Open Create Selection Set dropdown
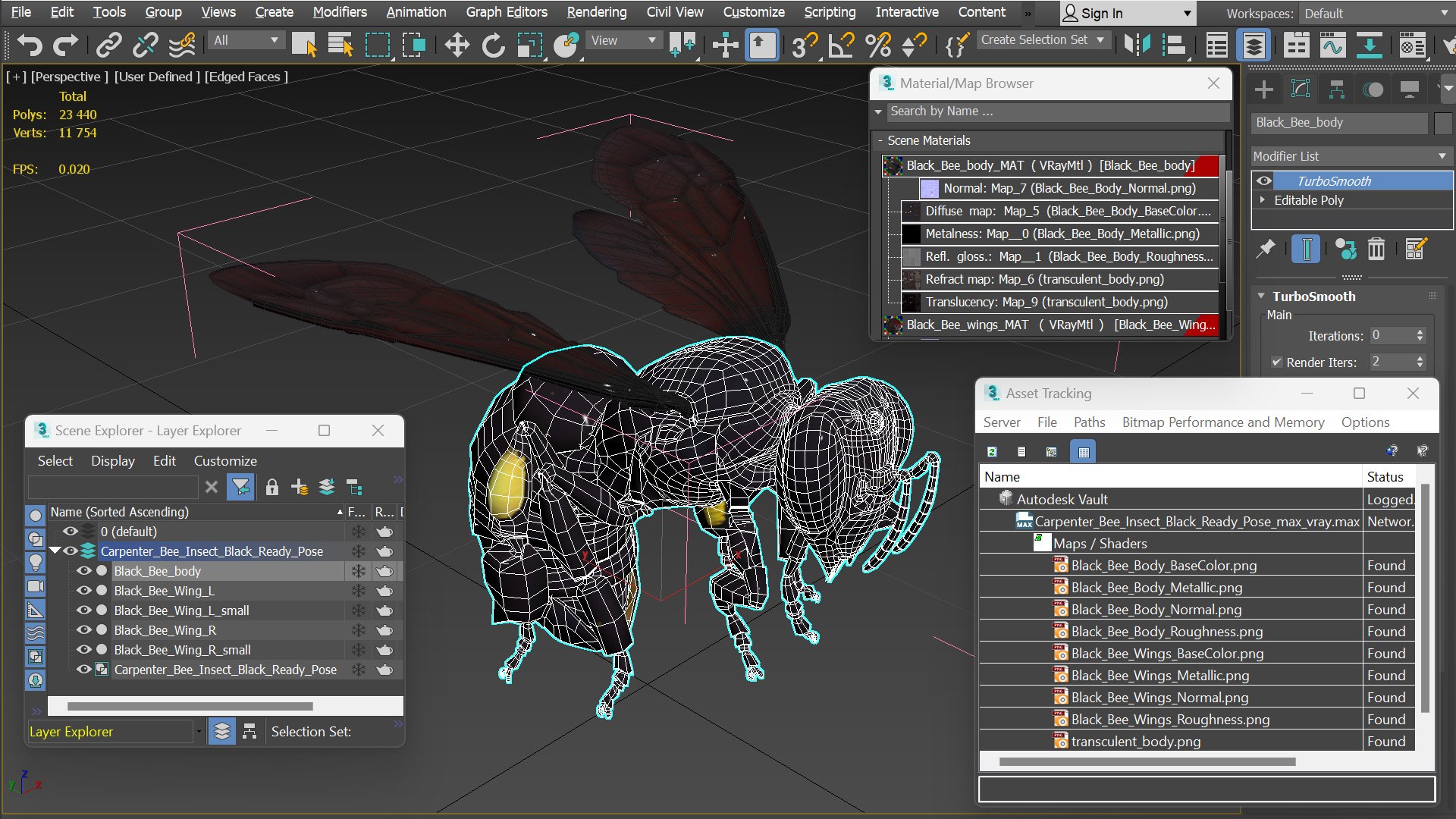 (x=1043, y=39)
